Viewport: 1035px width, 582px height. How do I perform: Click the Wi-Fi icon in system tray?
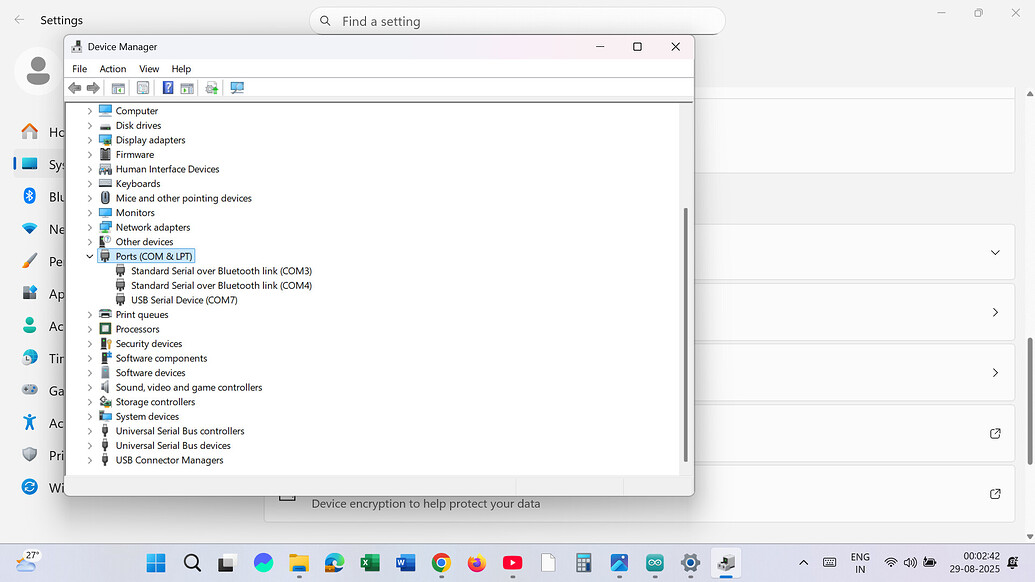(890, 563)
